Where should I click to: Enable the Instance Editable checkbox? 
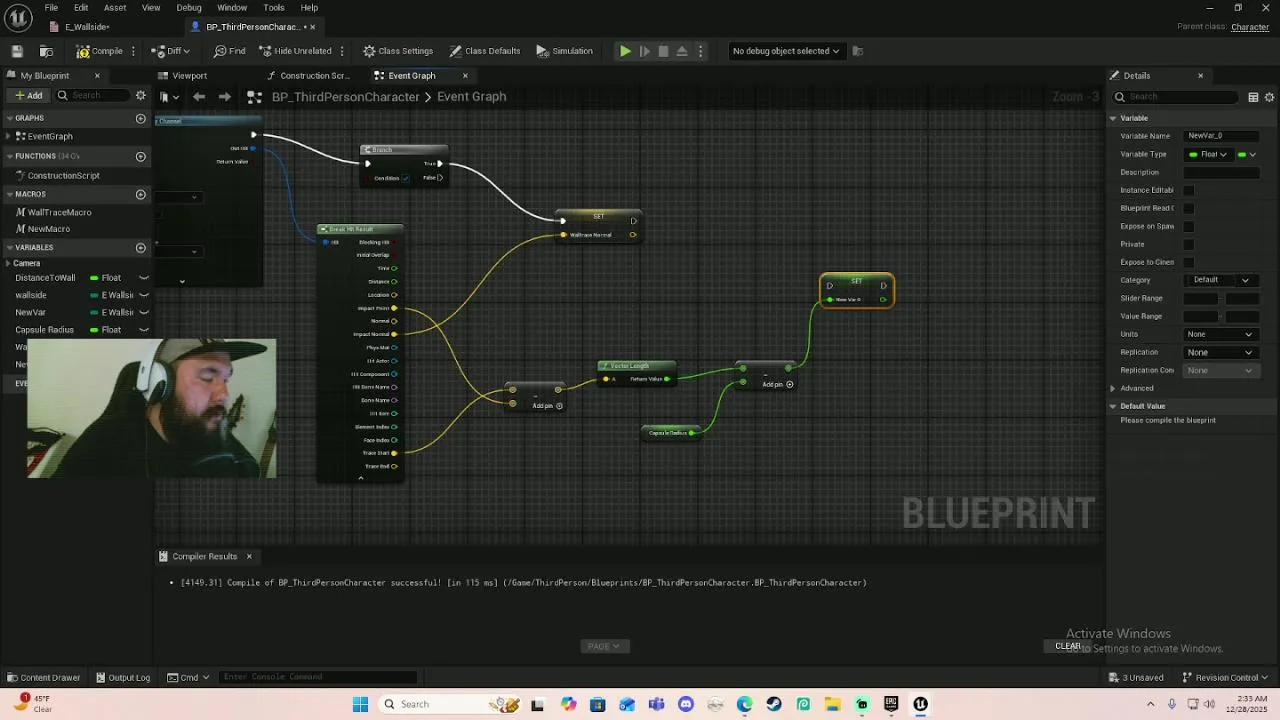[1189, 190]
